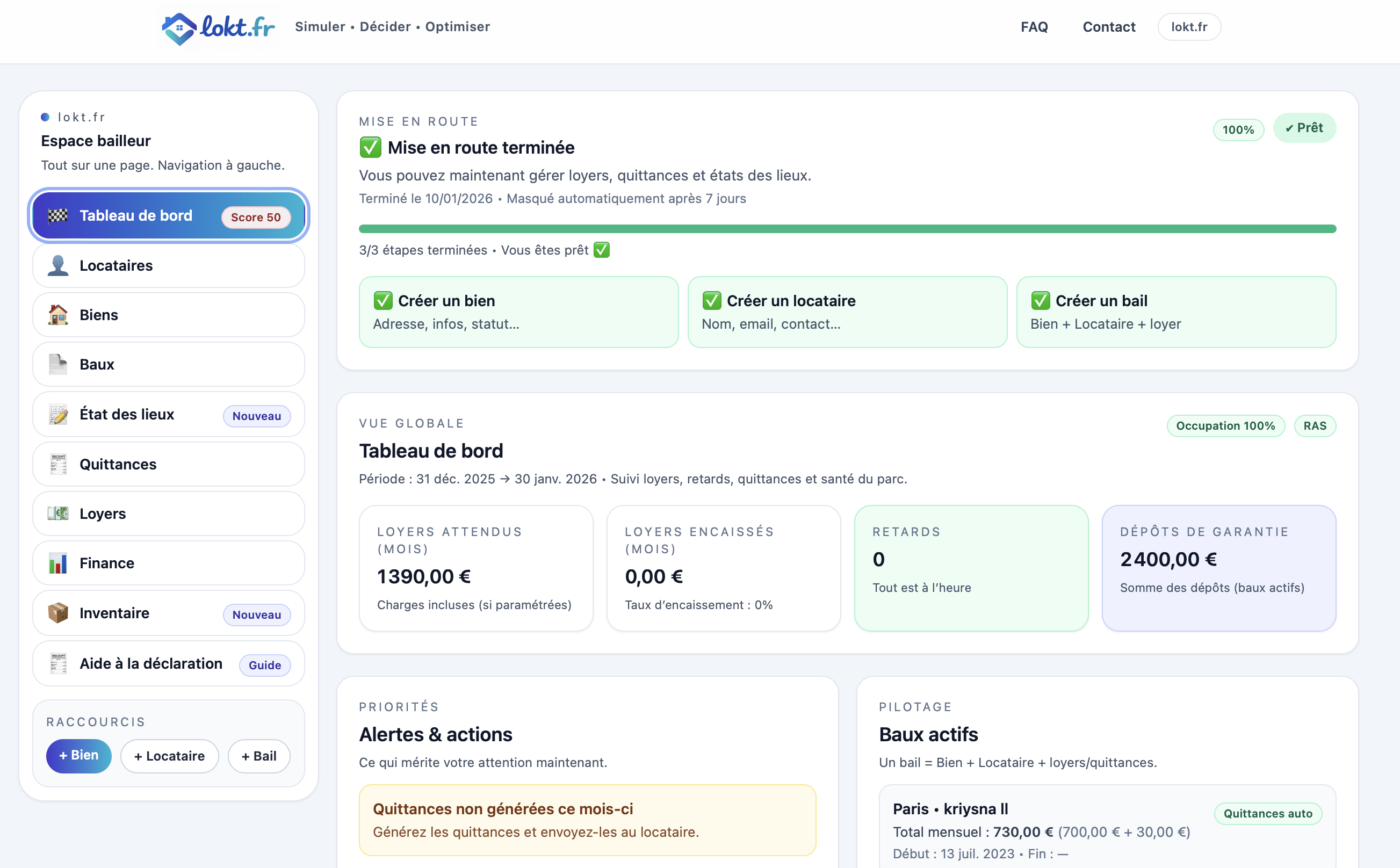Image resolution: width=1400 pixels, height=868 pixels.
Task: Click the checkmark on Créer un bail
Action: 1041,301
